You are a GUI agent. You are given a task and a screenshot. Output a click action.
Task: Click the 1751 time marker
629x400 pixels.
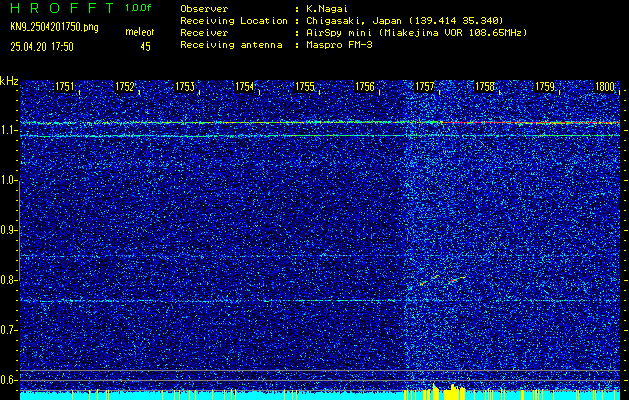pyautogui.click(x=64, y=86)
